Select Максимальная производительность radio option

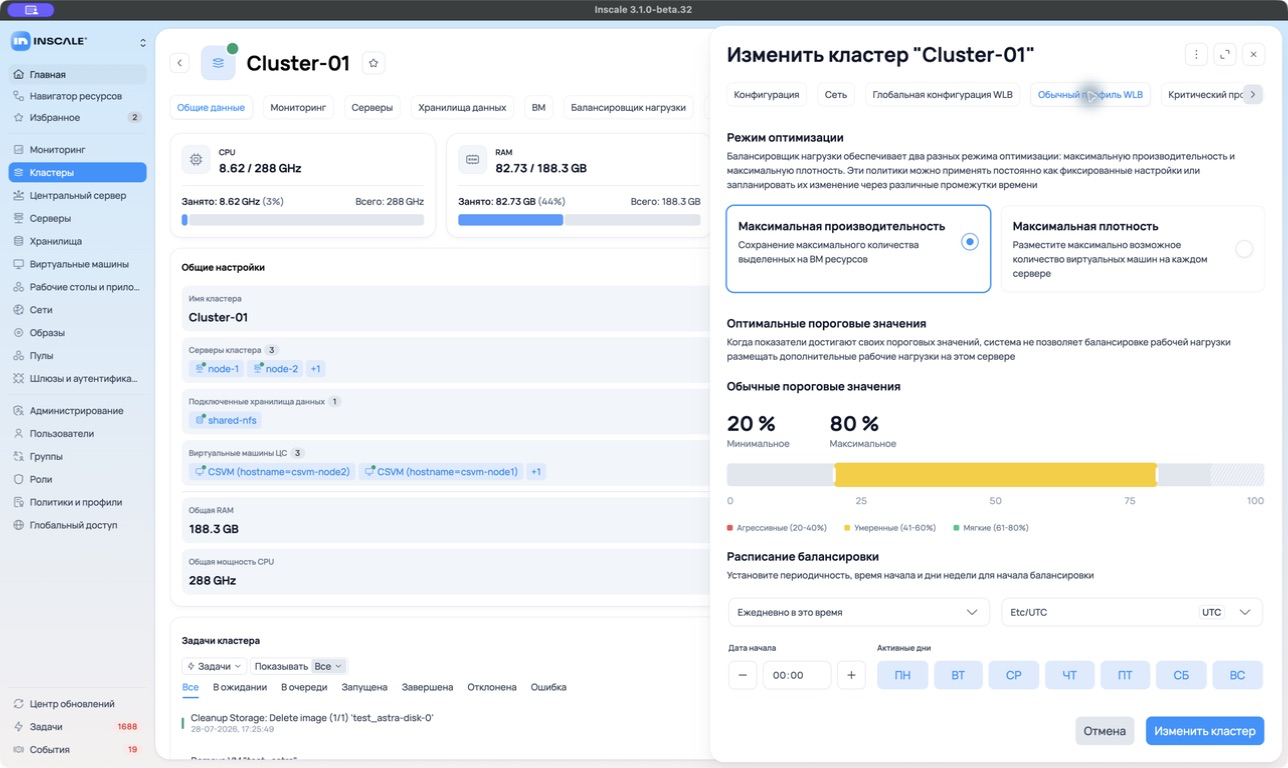point(968,242)
